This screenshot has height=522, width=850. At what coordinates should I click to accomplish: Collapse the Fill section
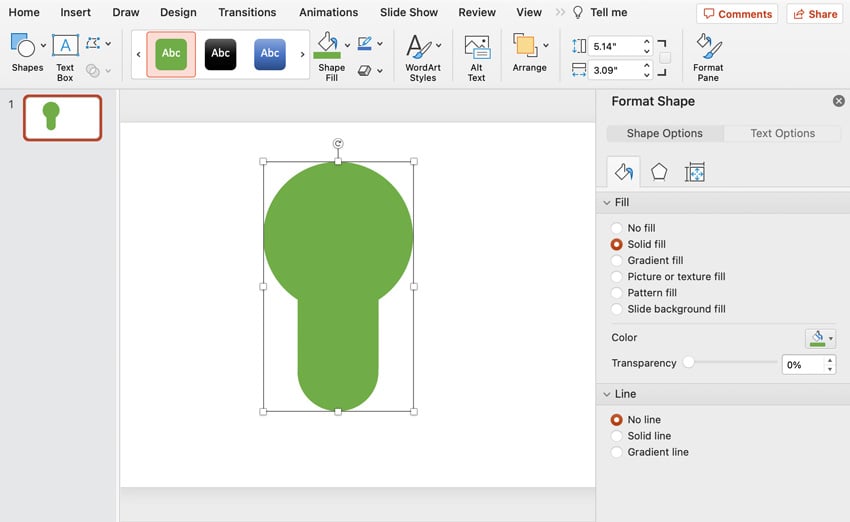coord(606,203)
